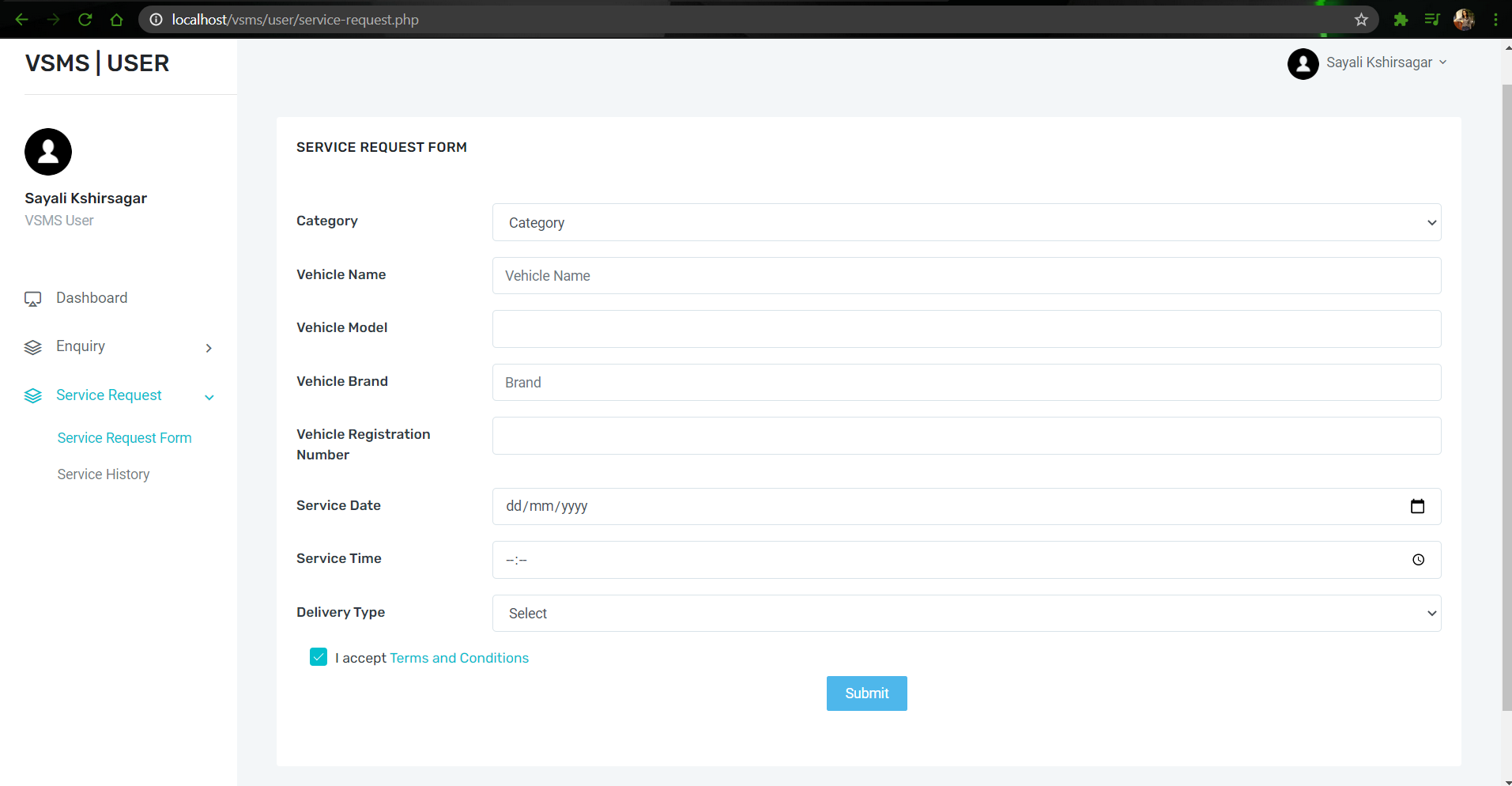Click inside the Vehicle Name field
The width and height of the screenshot is (1512, 786).
tap(965, 275)
